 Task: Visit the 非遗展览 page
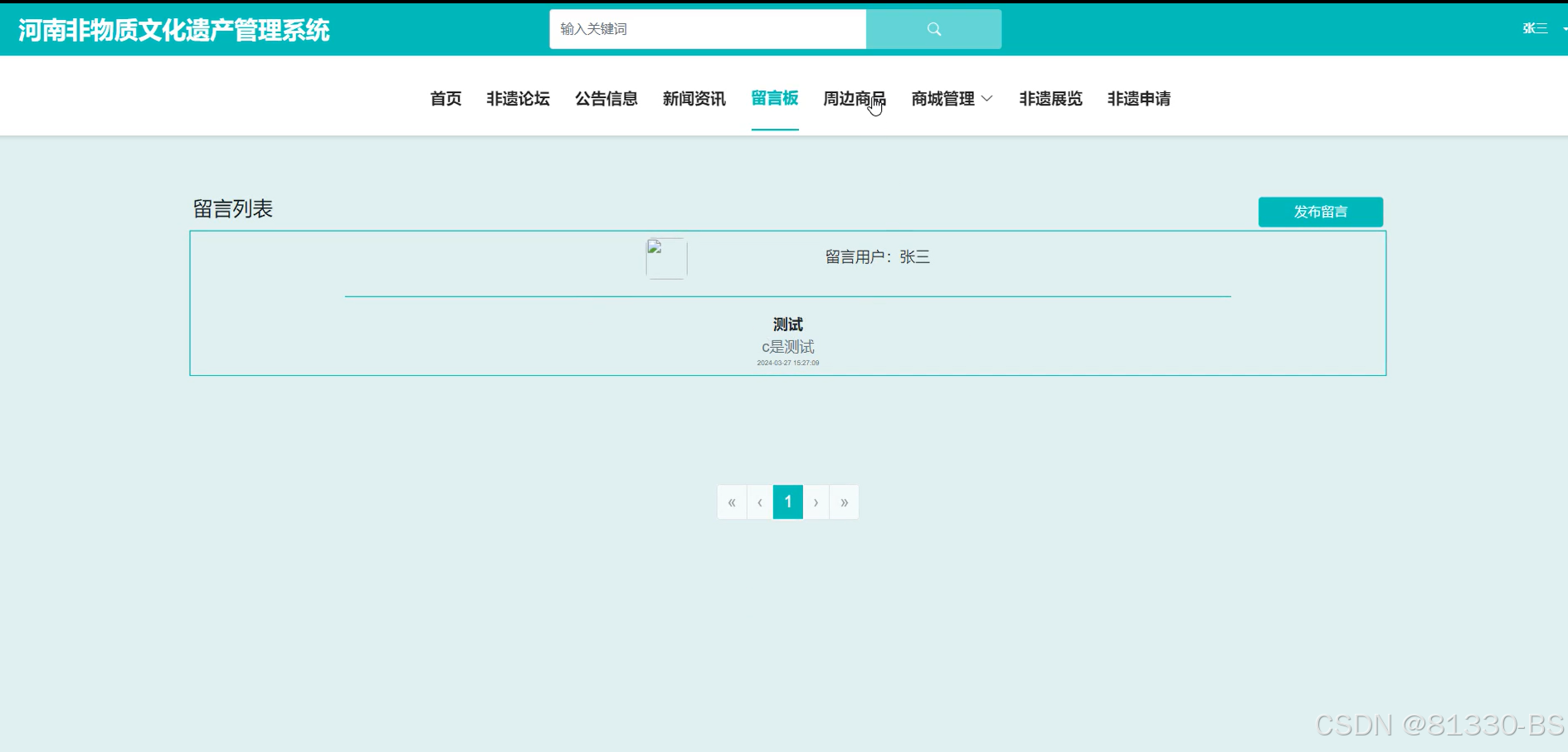(x=1050, y=99)
